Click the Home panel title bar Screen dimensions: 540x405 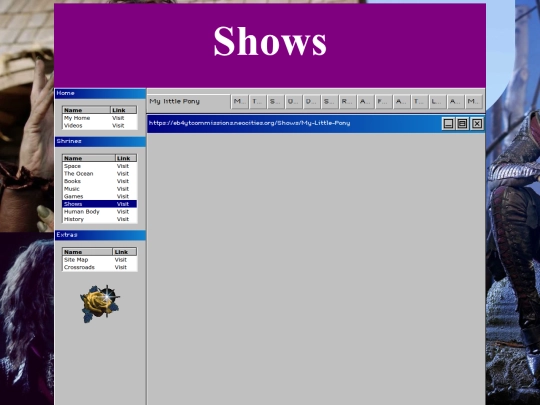[100, 93]
